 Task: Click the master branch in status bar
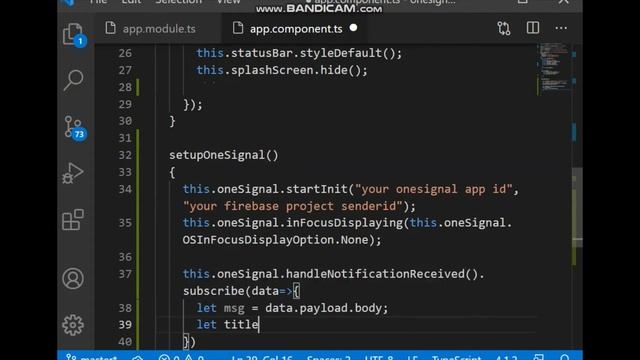(x=91, y=358)
